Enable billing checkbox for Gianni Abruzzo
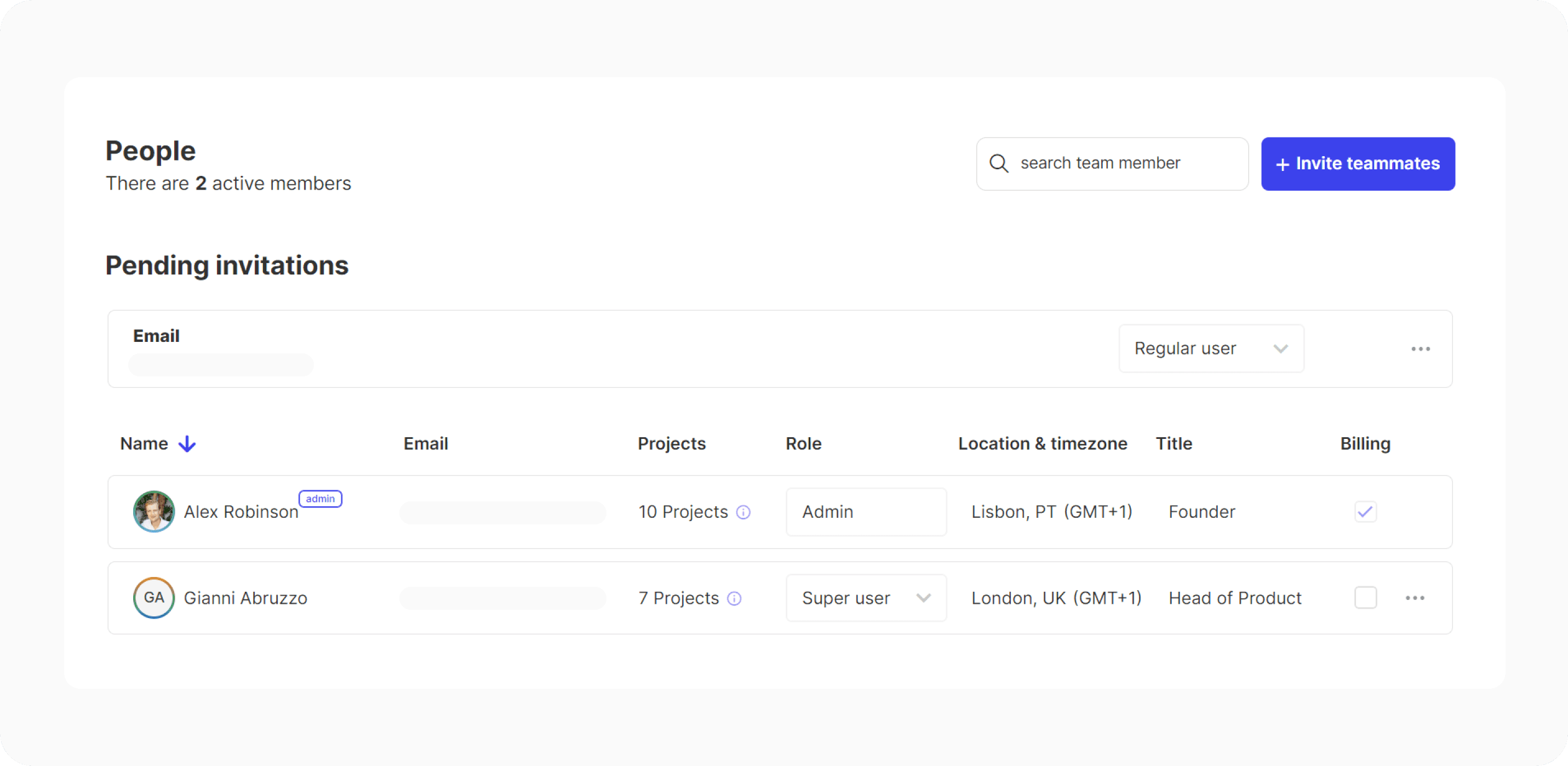 (x=1365, y=598)
